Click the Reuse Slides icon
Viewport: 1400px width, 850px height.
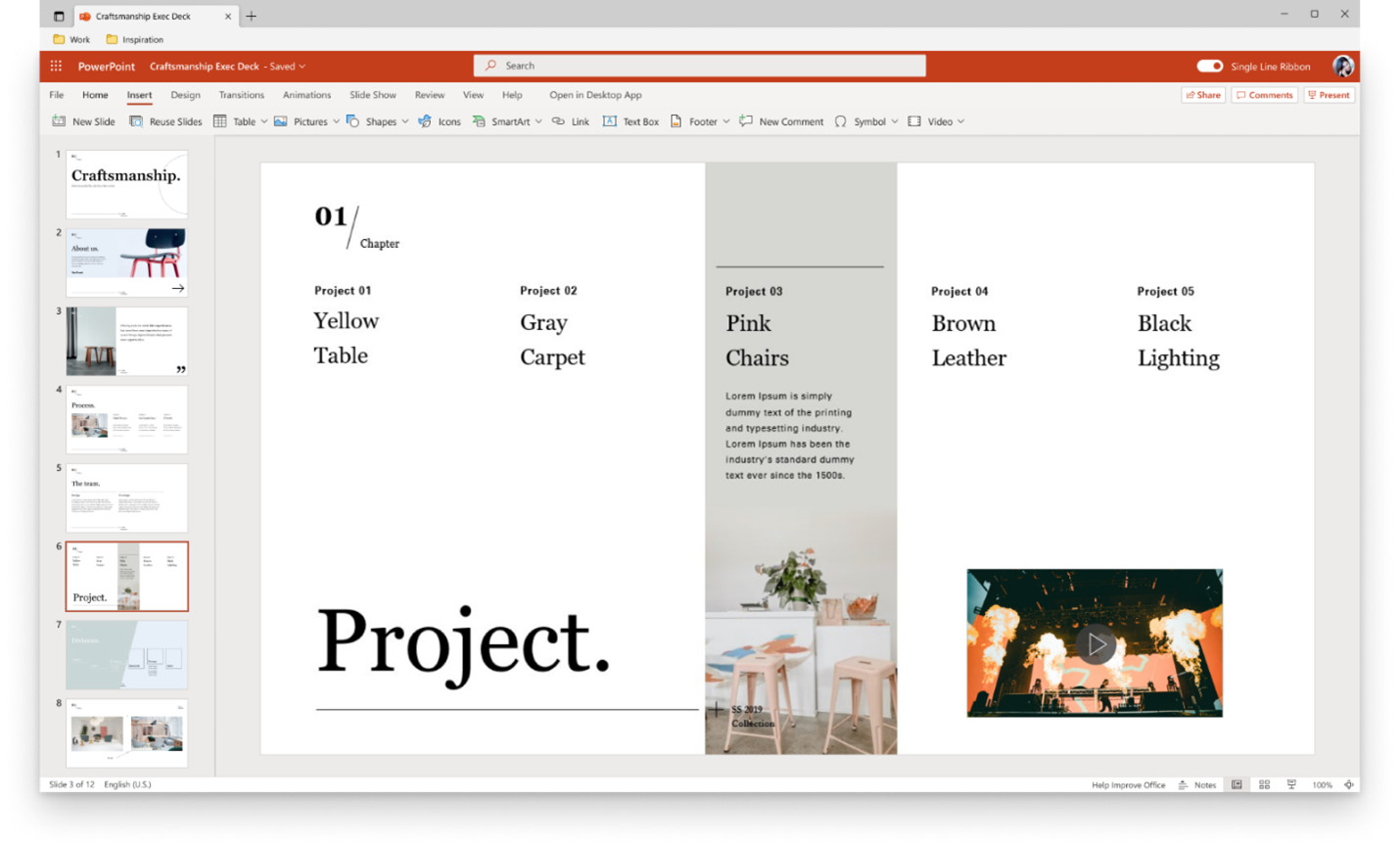[x=136, y=121]
